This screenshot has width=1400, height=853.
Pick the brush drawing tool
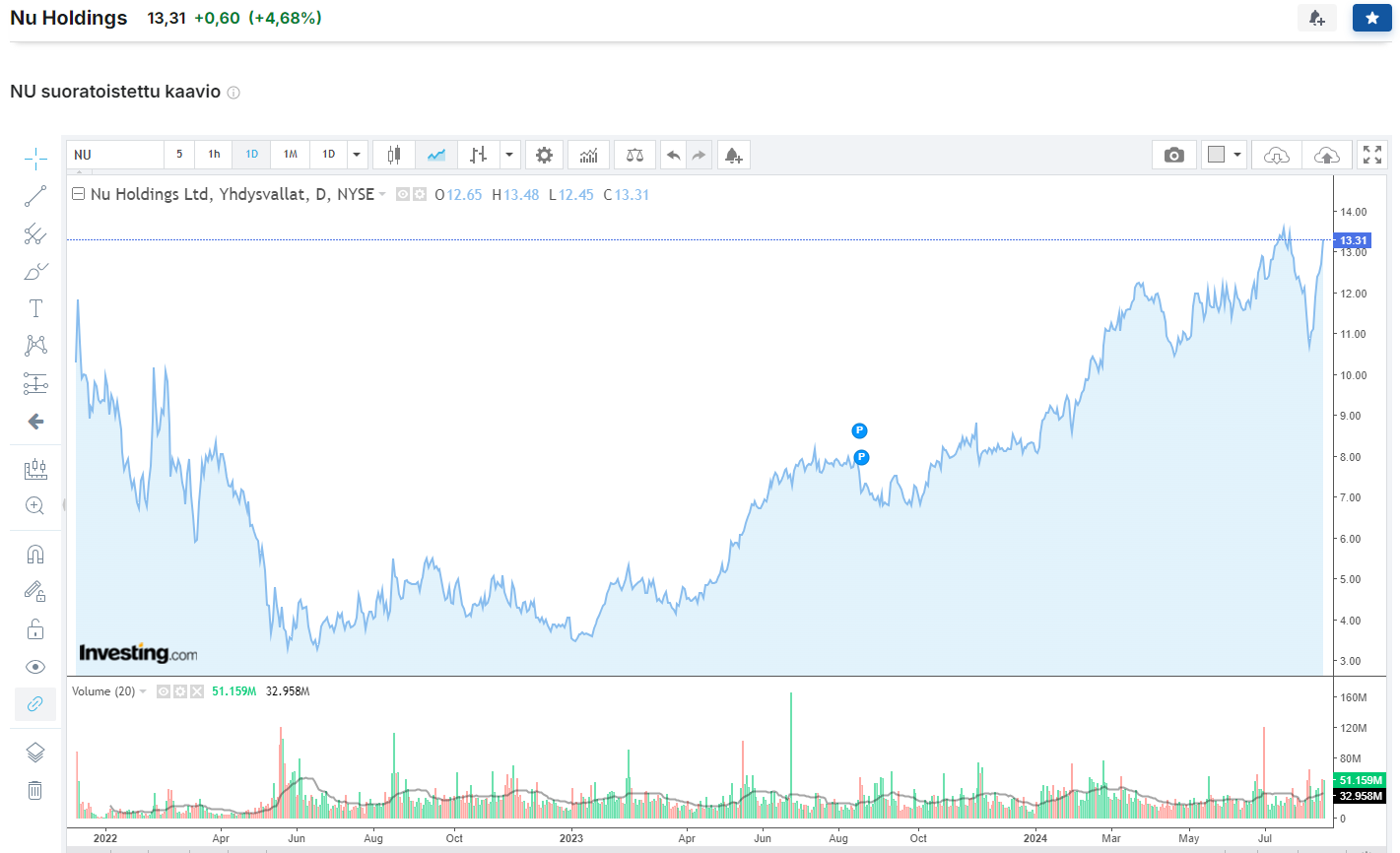35,271
